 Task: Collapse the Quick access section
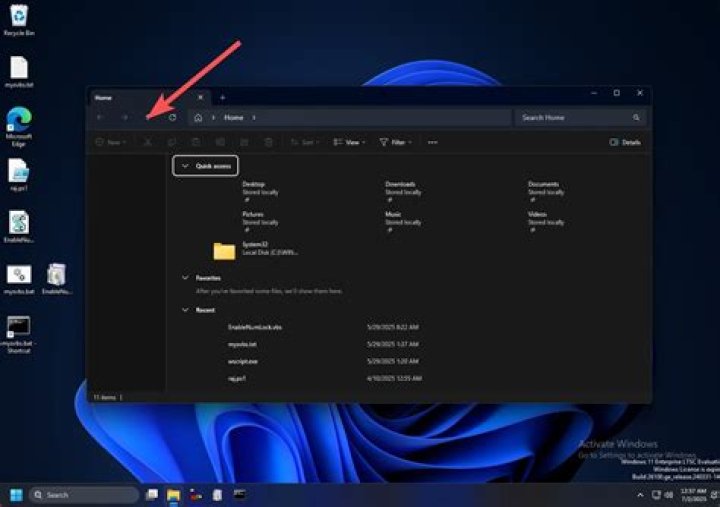[185, 165]
